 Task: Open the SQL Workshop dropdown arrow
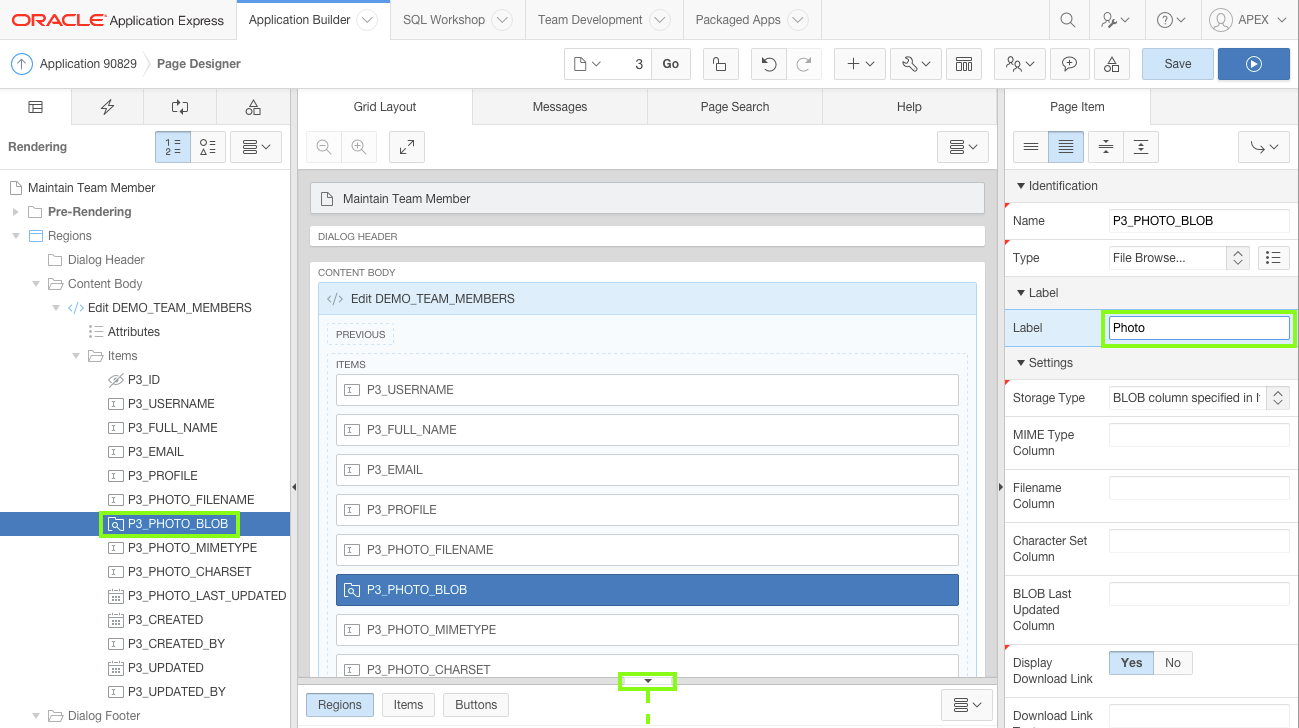point(502,20)
